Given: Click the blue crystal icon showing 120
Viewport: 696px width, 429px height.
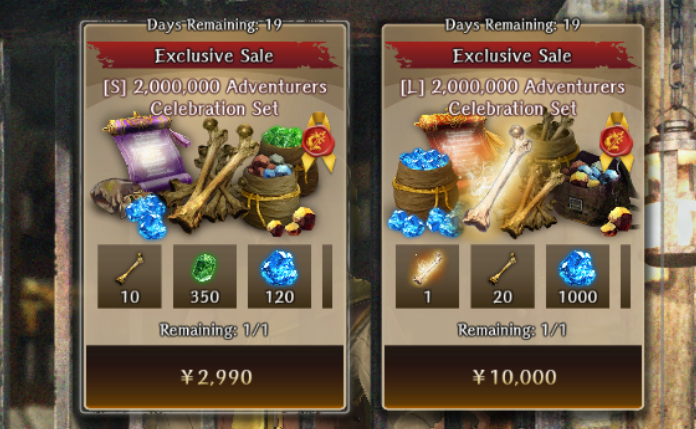Looking at the screenshot, I should (279, 276).
